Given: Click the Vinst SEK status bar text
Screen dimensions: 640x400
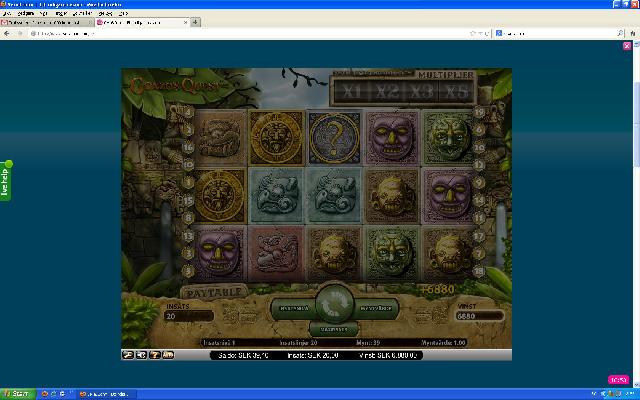Looking at the screenshot, I should pyautogui.click(x=388, y=356).
